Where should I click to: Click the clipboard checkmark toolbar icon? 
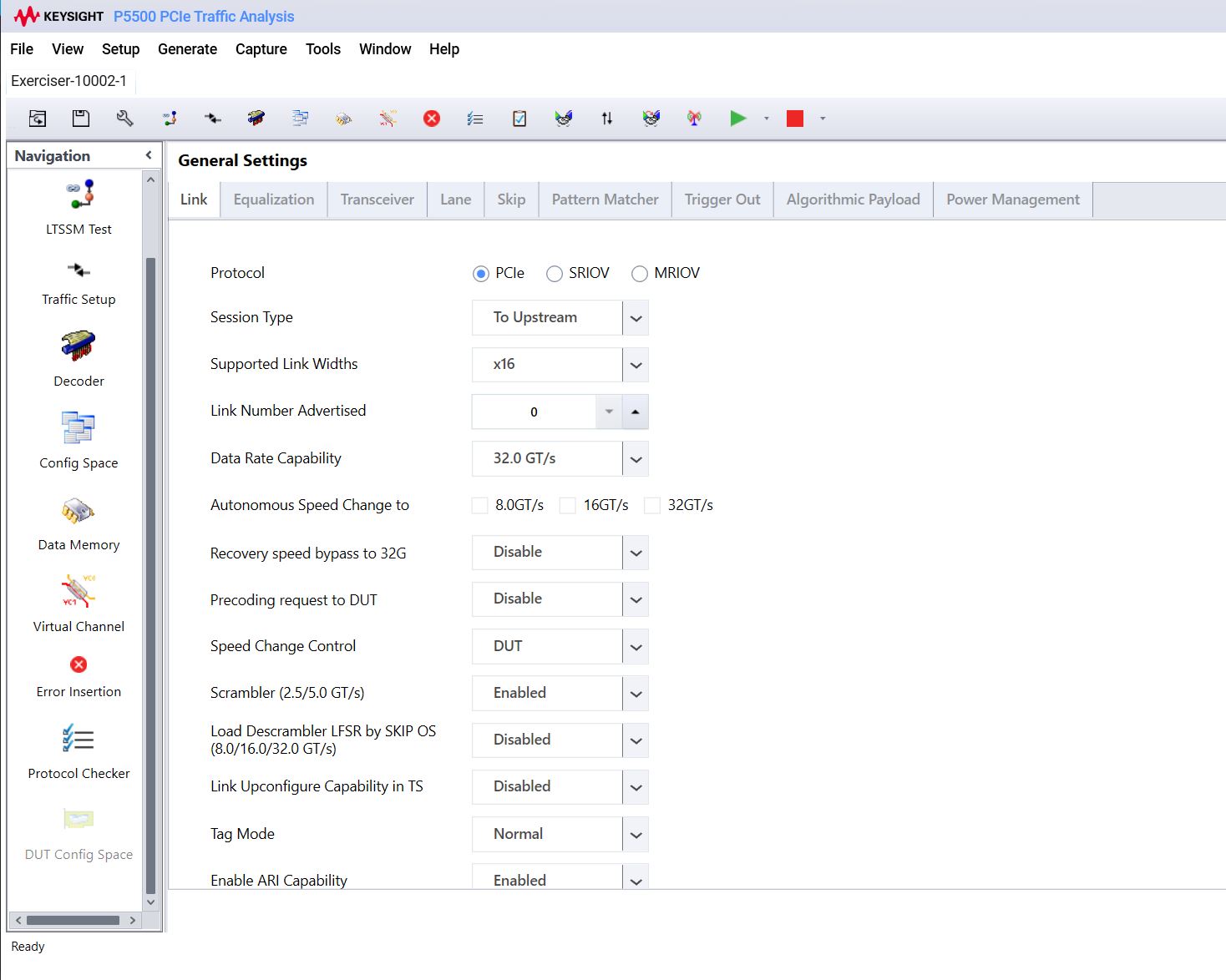pyautogui.click(x=519, y=119)
